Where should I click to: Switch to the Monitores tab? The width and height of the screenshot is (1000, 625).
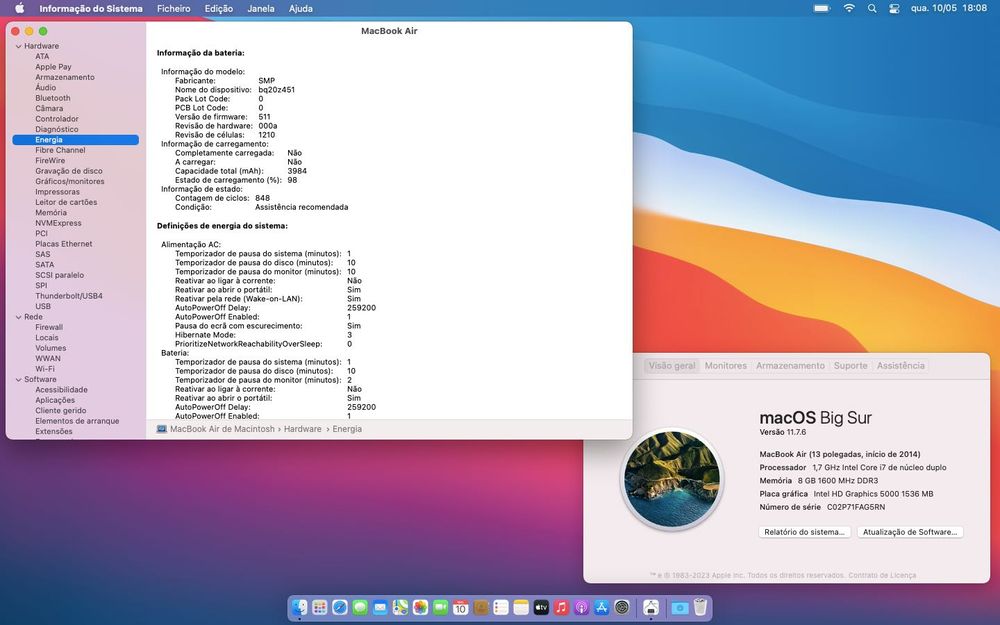(725, 365)
